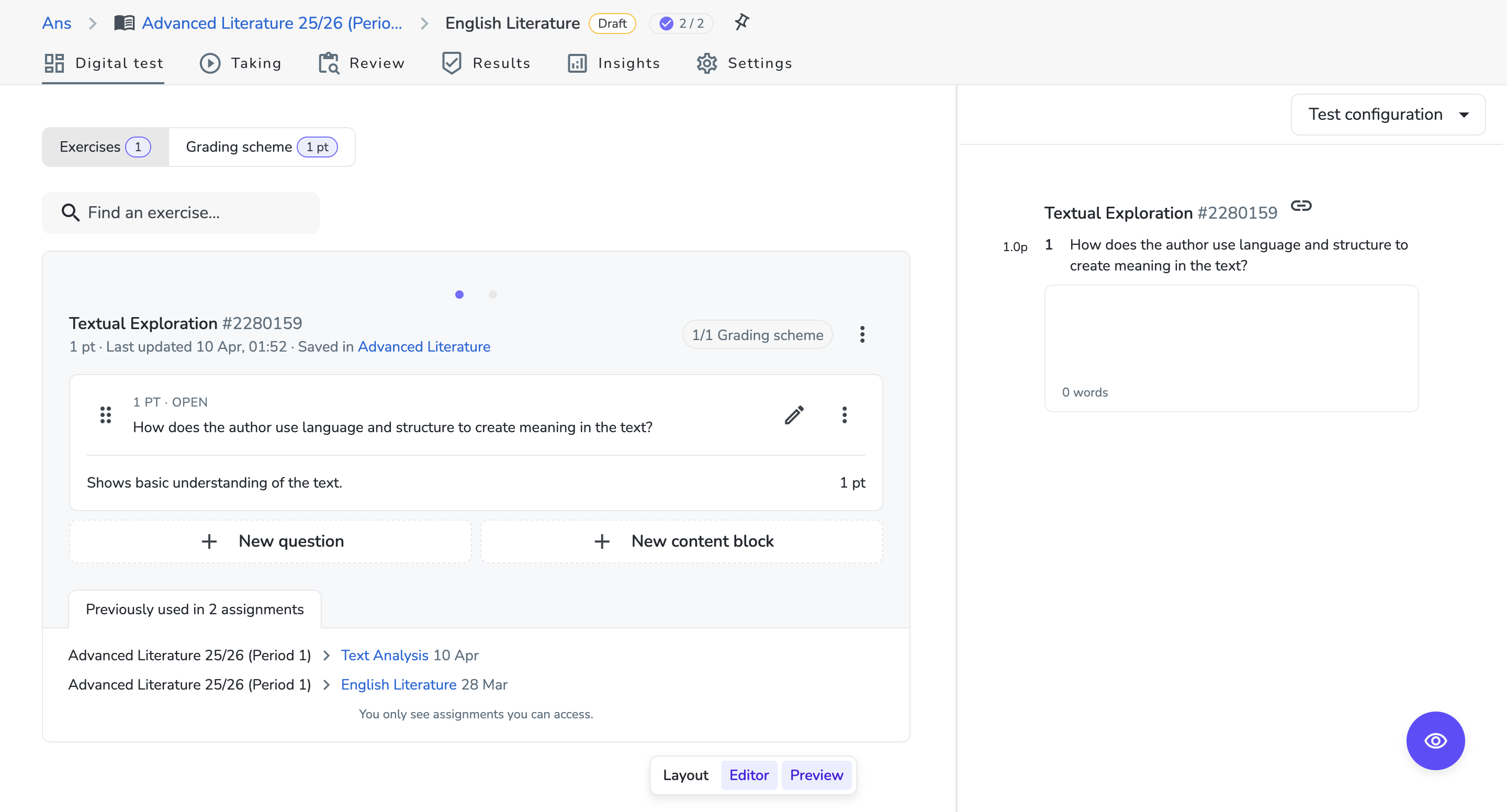Open the Text Analysis assignment link

pos(385,656)
